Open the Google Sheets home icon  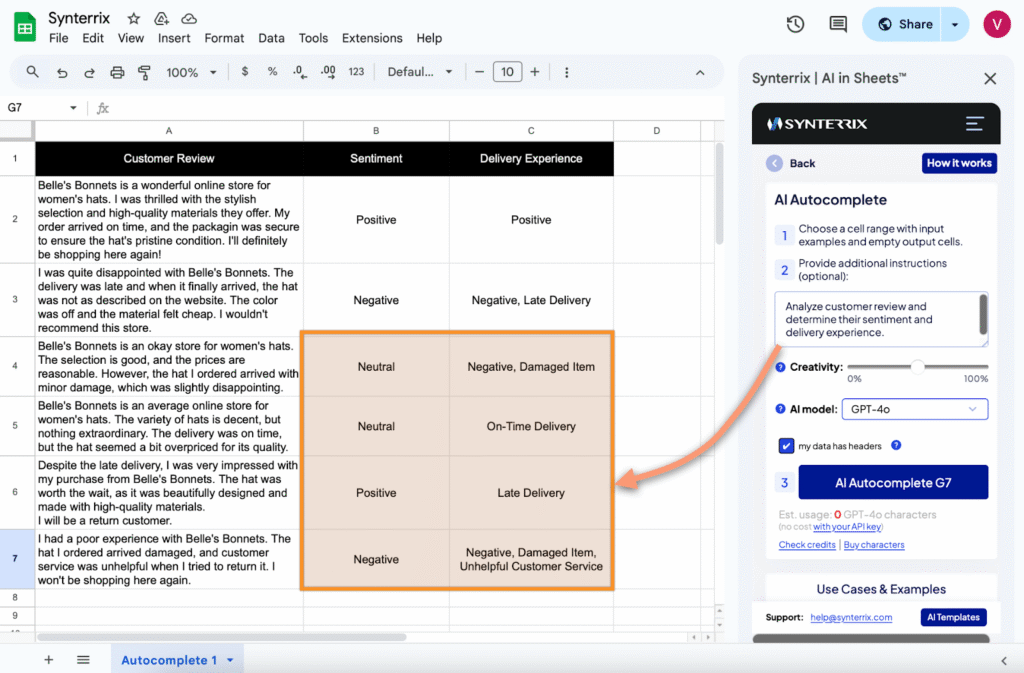(25, 27)
